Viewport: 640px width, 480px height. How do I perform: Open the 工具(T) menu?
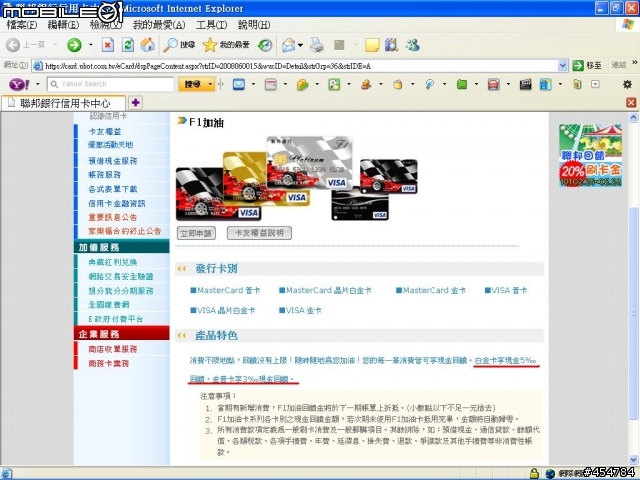click(211, 25)
